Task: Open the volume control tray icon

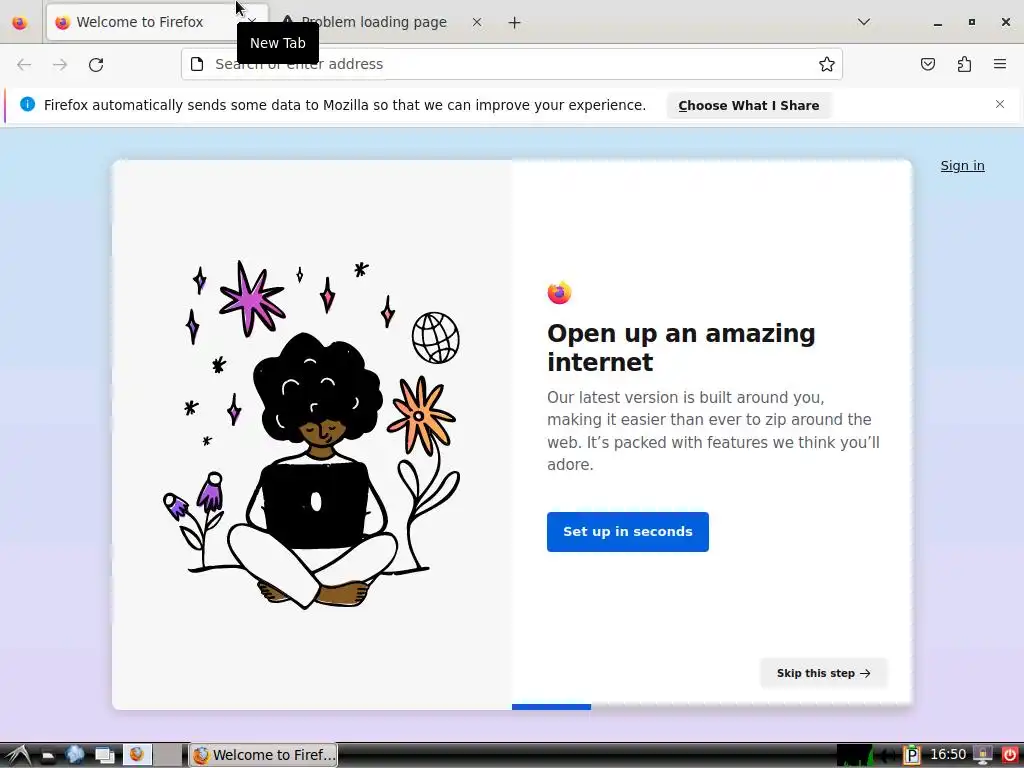Action: coord(886,755)
